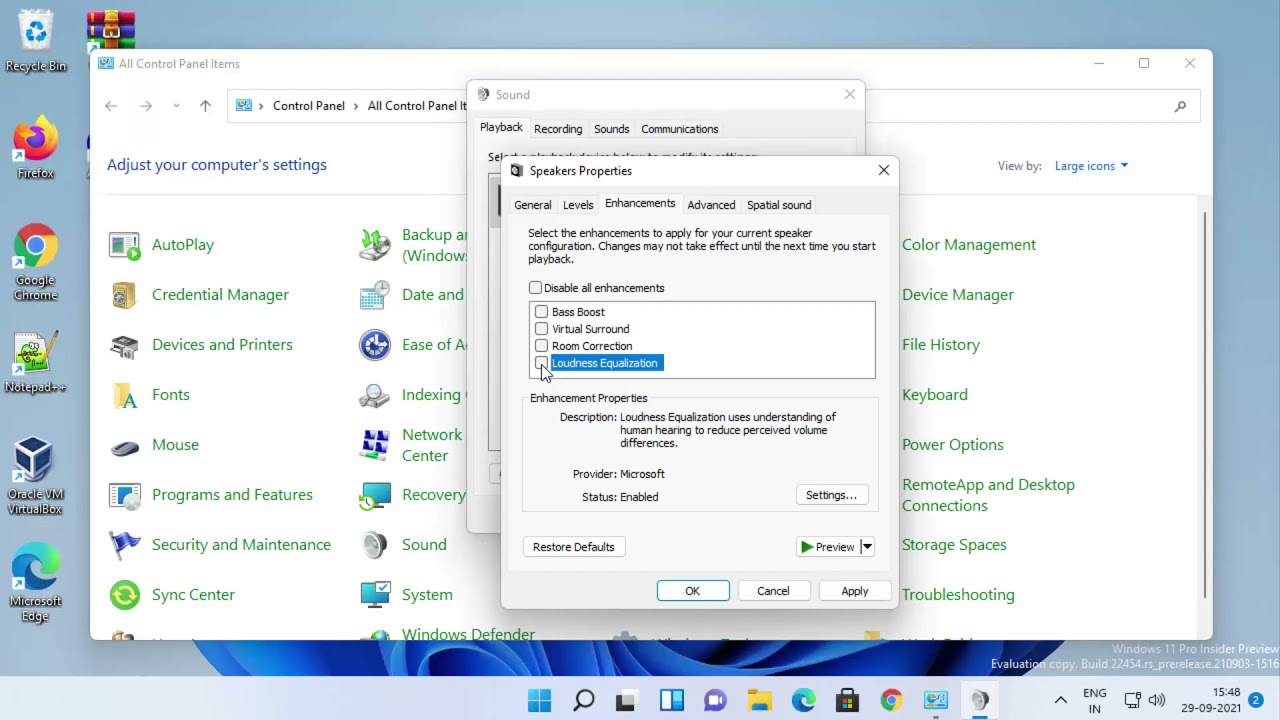Switch to the Spatial sound tab
Viewport: 1280px width, 720px height.
pos(779,205)
